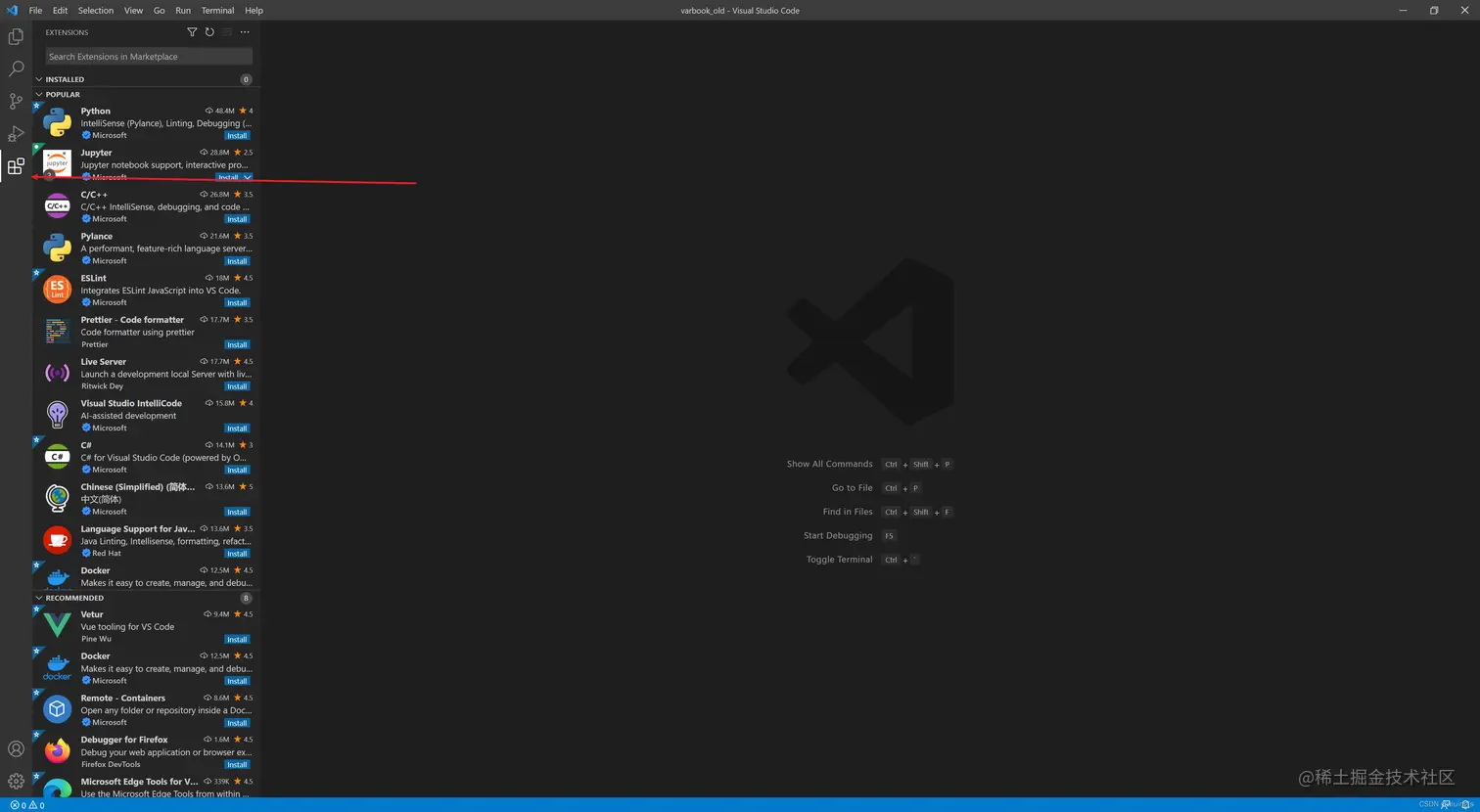Screen dimensions: 1480x812
Task: Install Debugger for Firefox
Action: click(237, 765)
